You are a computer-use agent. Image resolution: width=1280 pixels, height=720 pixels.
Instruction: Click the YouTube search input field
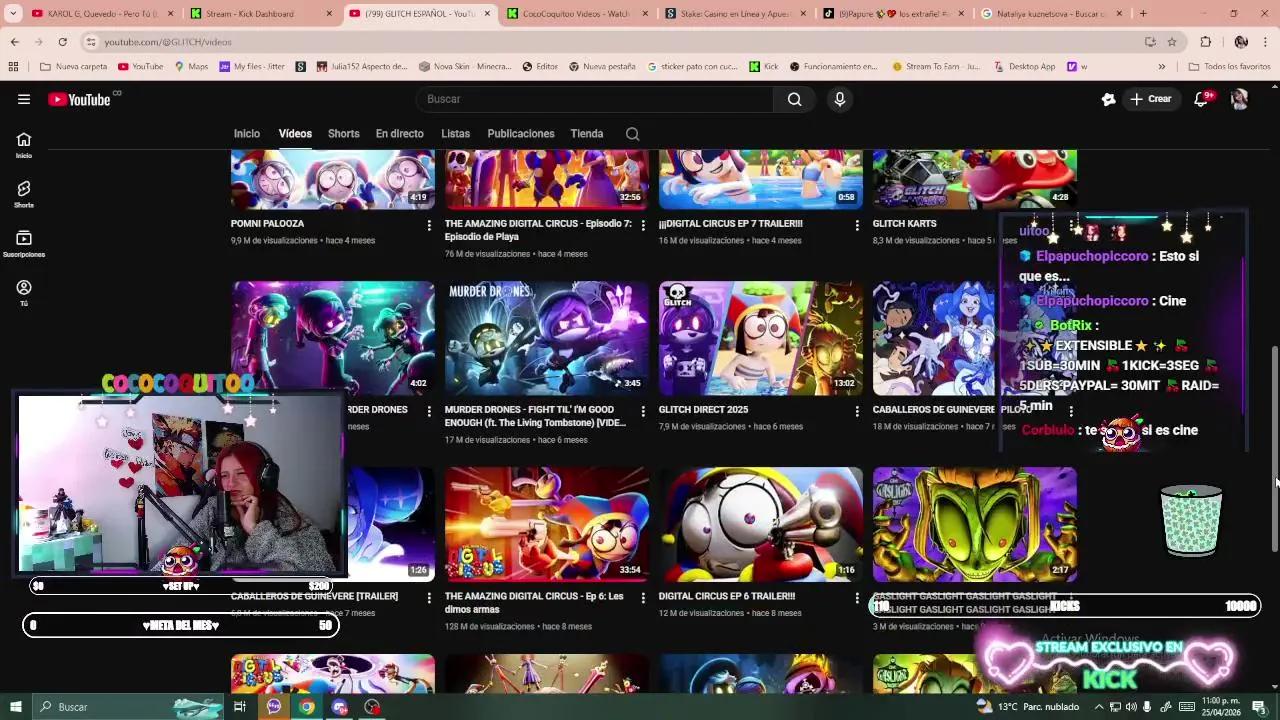[x=595, y=99]
